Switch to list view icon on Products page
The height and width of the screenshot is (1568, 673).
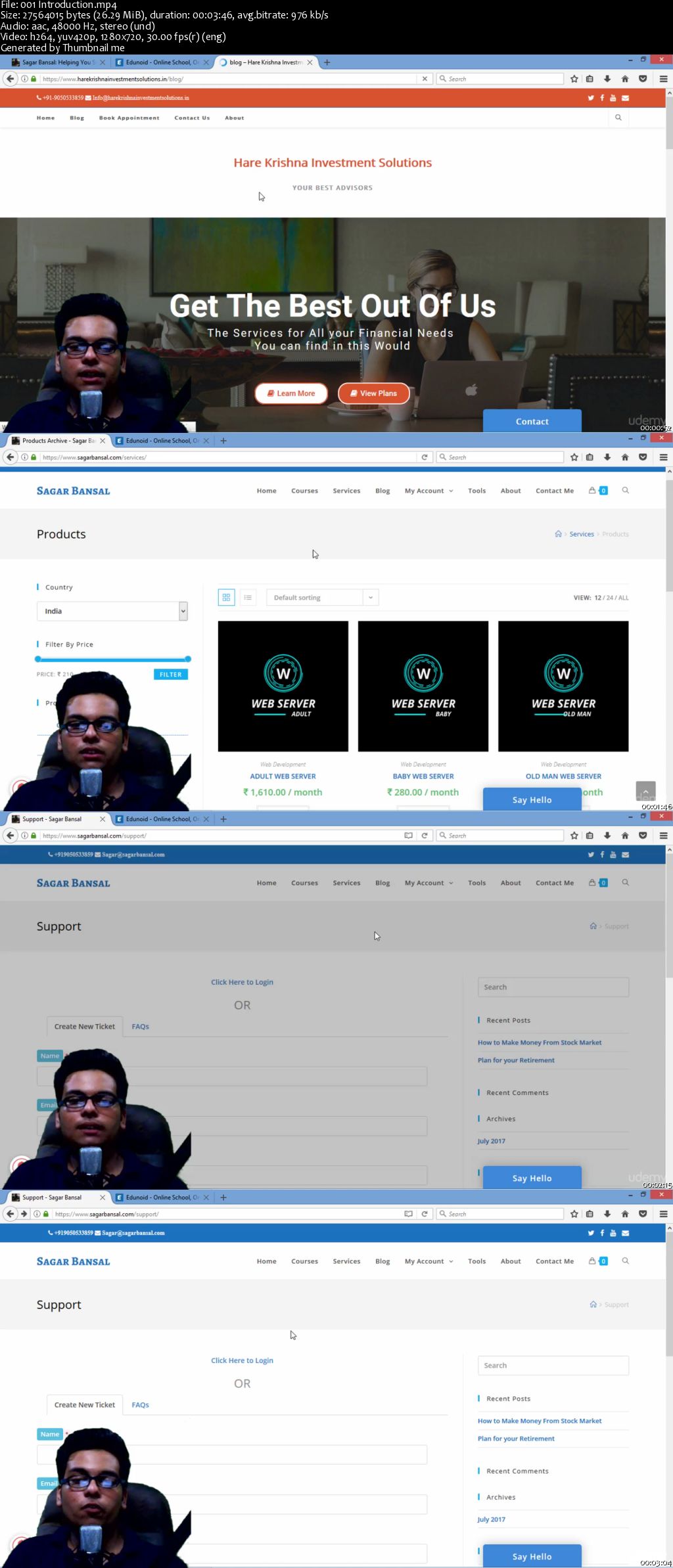click(248, 597)
